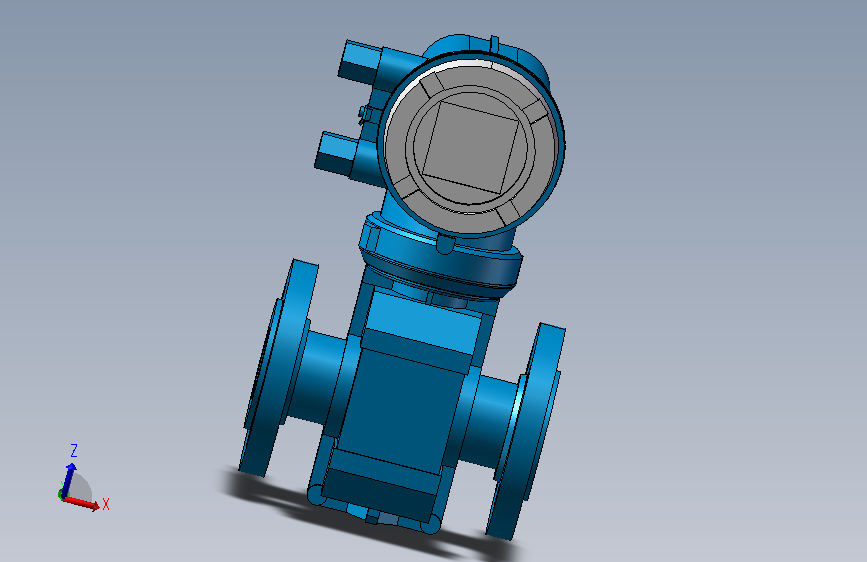The image size is (867, 562).
Task: Click the 'X' axis label
Action: (106, 504)
